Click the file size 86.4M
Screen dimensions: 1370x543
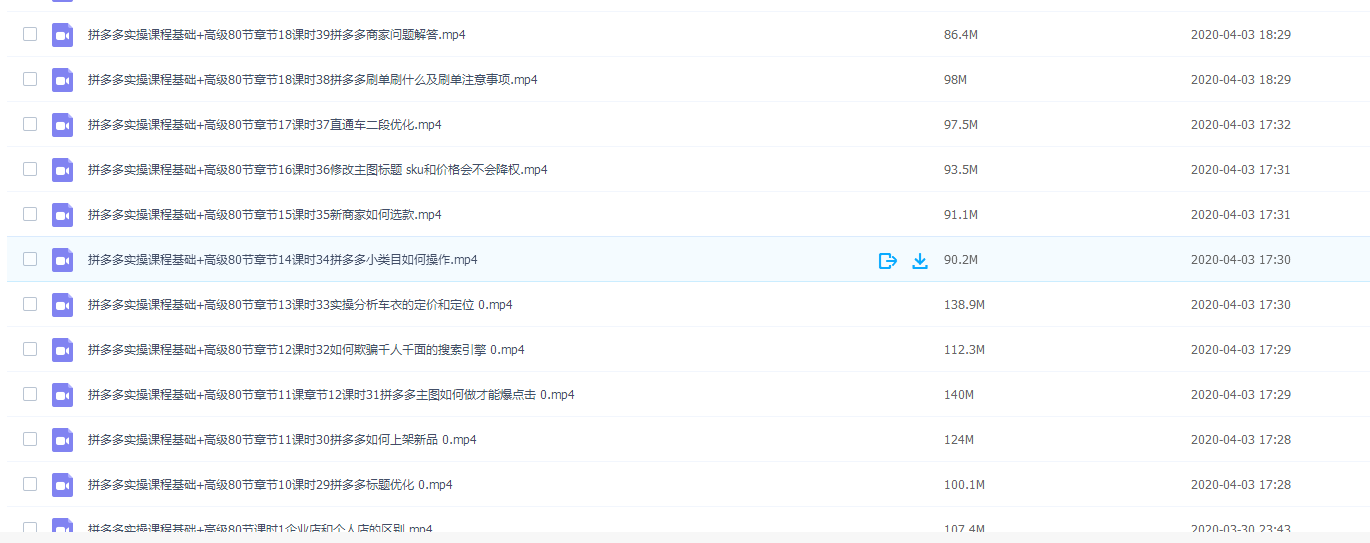click(x=961, y=35)
